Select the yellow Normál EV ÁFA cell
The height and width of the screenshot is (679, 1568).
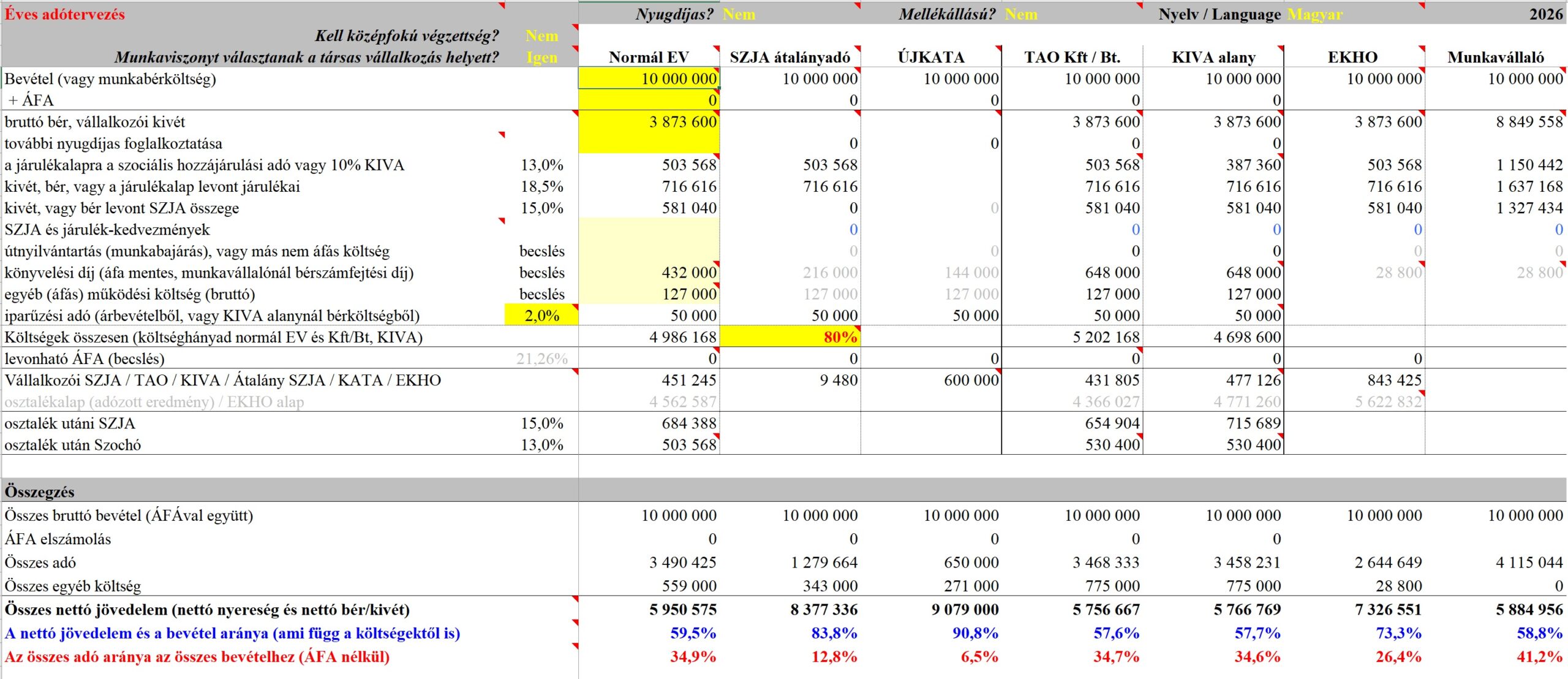coord(649,100)
